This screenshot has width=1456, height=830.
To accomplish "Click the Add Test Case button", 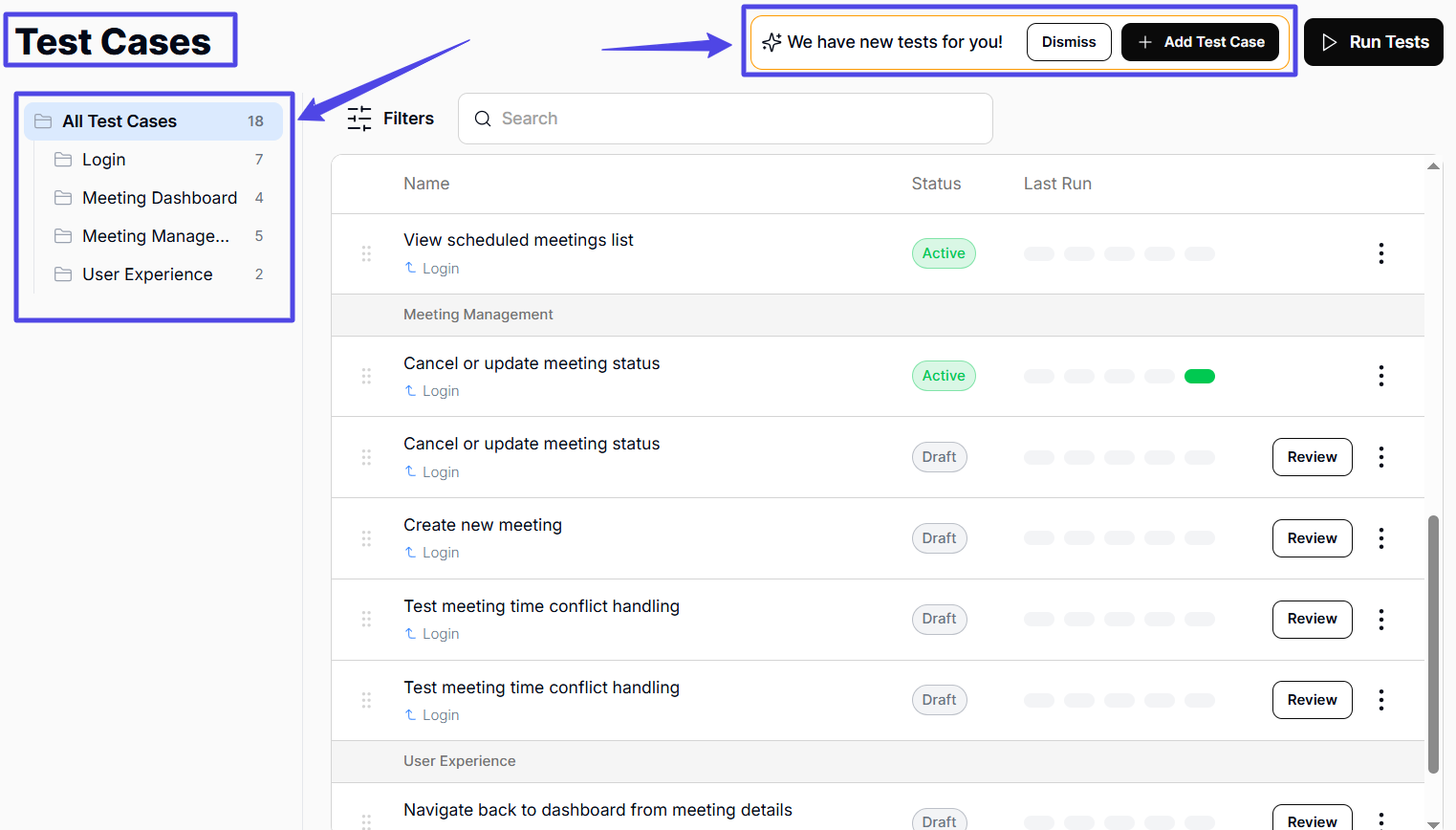I will click(1200, 42).
